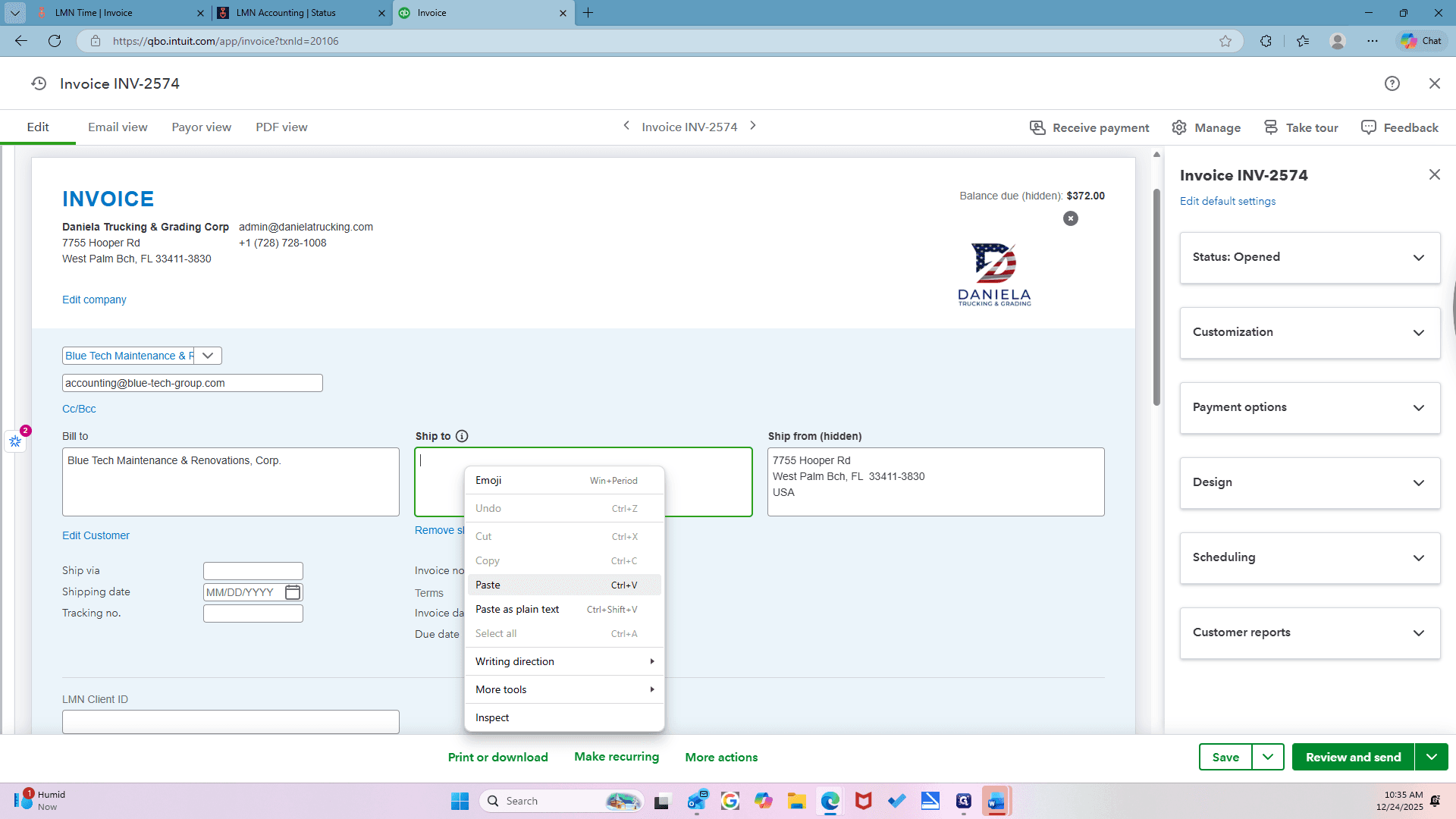This screenshot has width=1456, height=819.
Task: Open browser profile avatar
Action: coord(1338,41)
